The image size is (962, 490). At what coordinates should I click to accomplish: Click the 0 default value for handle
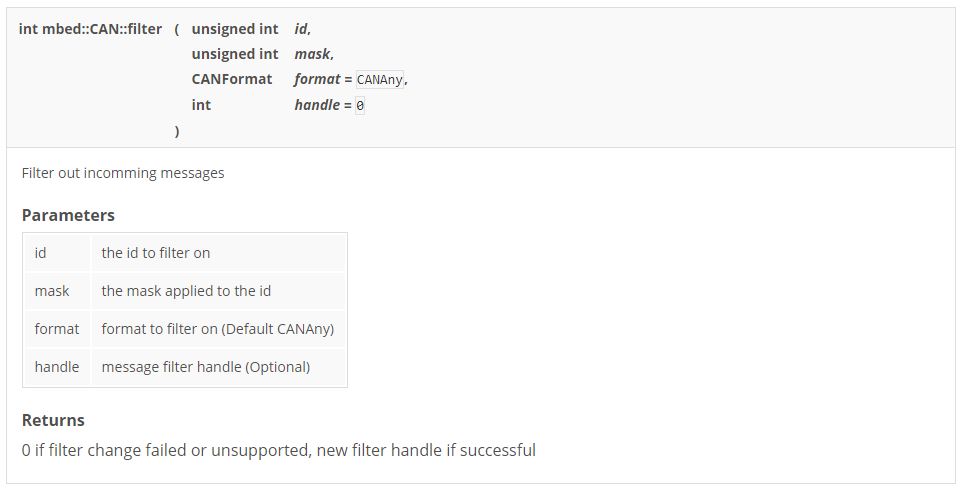point(360,105)
